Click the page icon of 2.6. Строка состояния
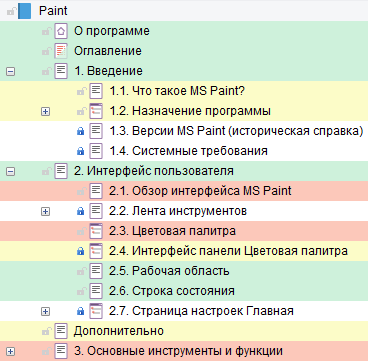The height and width of the screenshot is (361, 368). point(96,291)
